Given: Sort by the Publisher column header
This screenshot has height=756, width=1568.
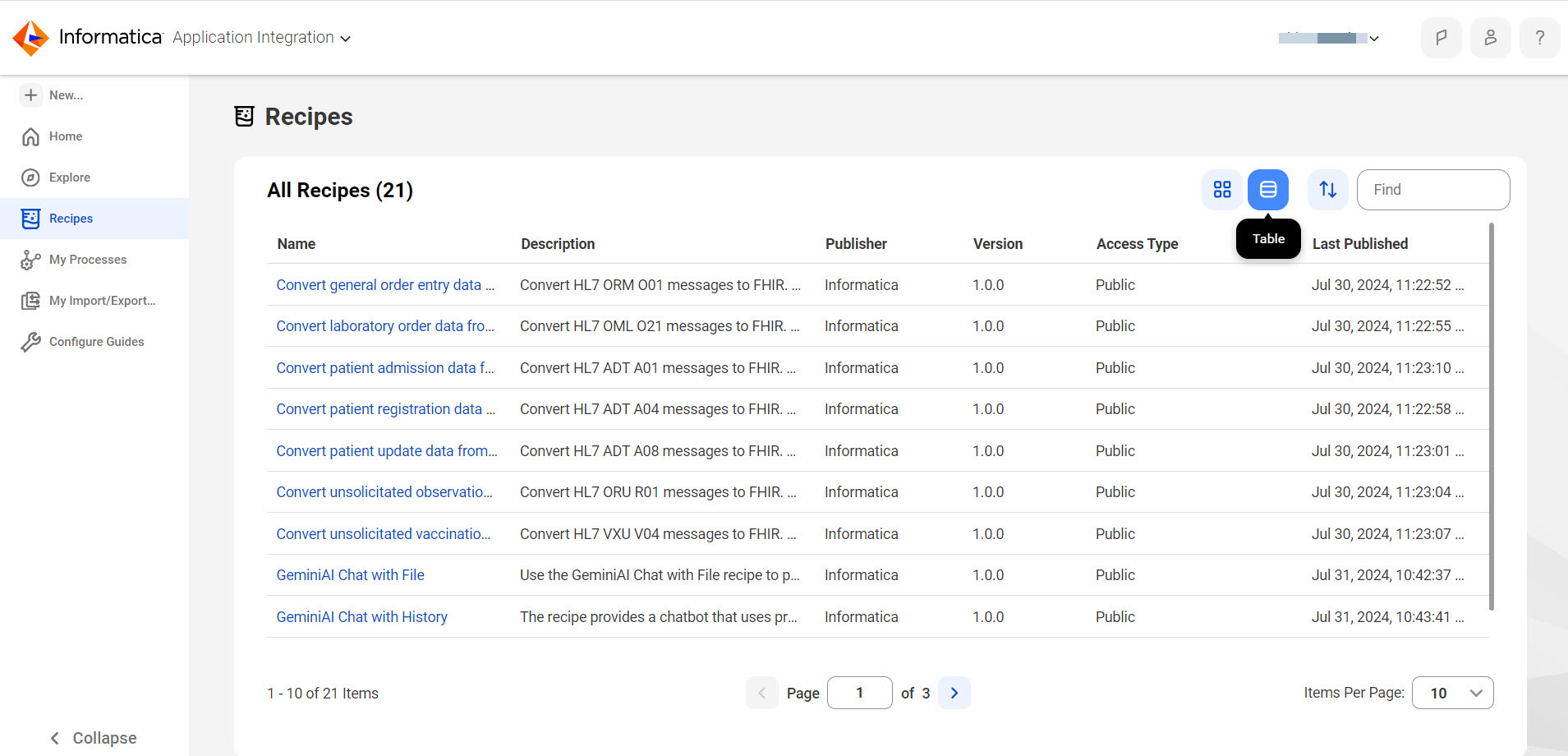Looking at the screenshot, I should (x=856, y=244).
